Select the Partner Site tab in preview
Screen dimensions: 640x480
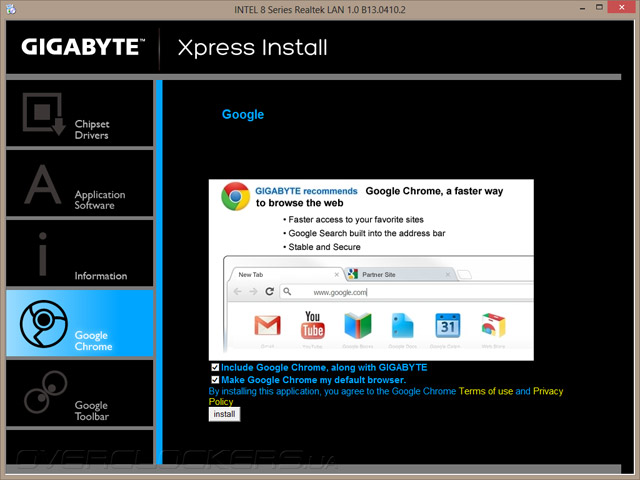pos(400,274)
